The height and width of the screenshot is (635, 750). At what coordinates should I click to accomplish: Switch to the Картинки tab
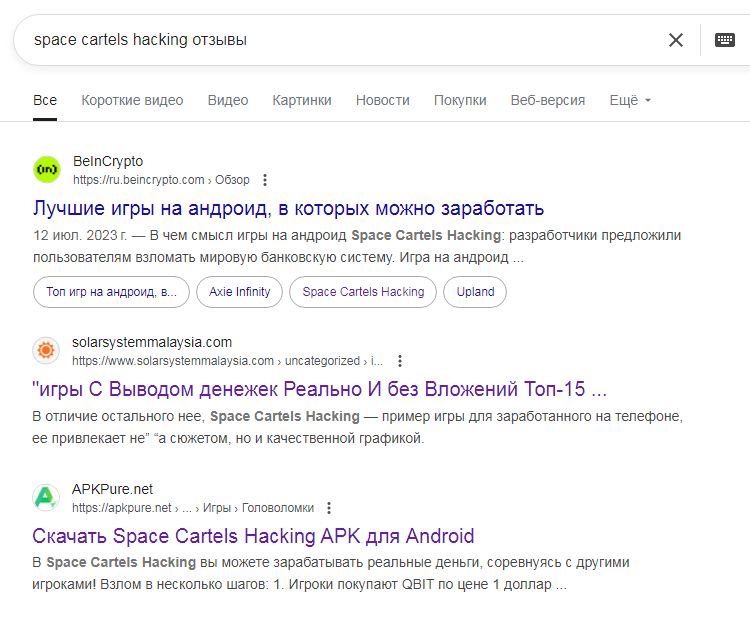coord(302,100)
